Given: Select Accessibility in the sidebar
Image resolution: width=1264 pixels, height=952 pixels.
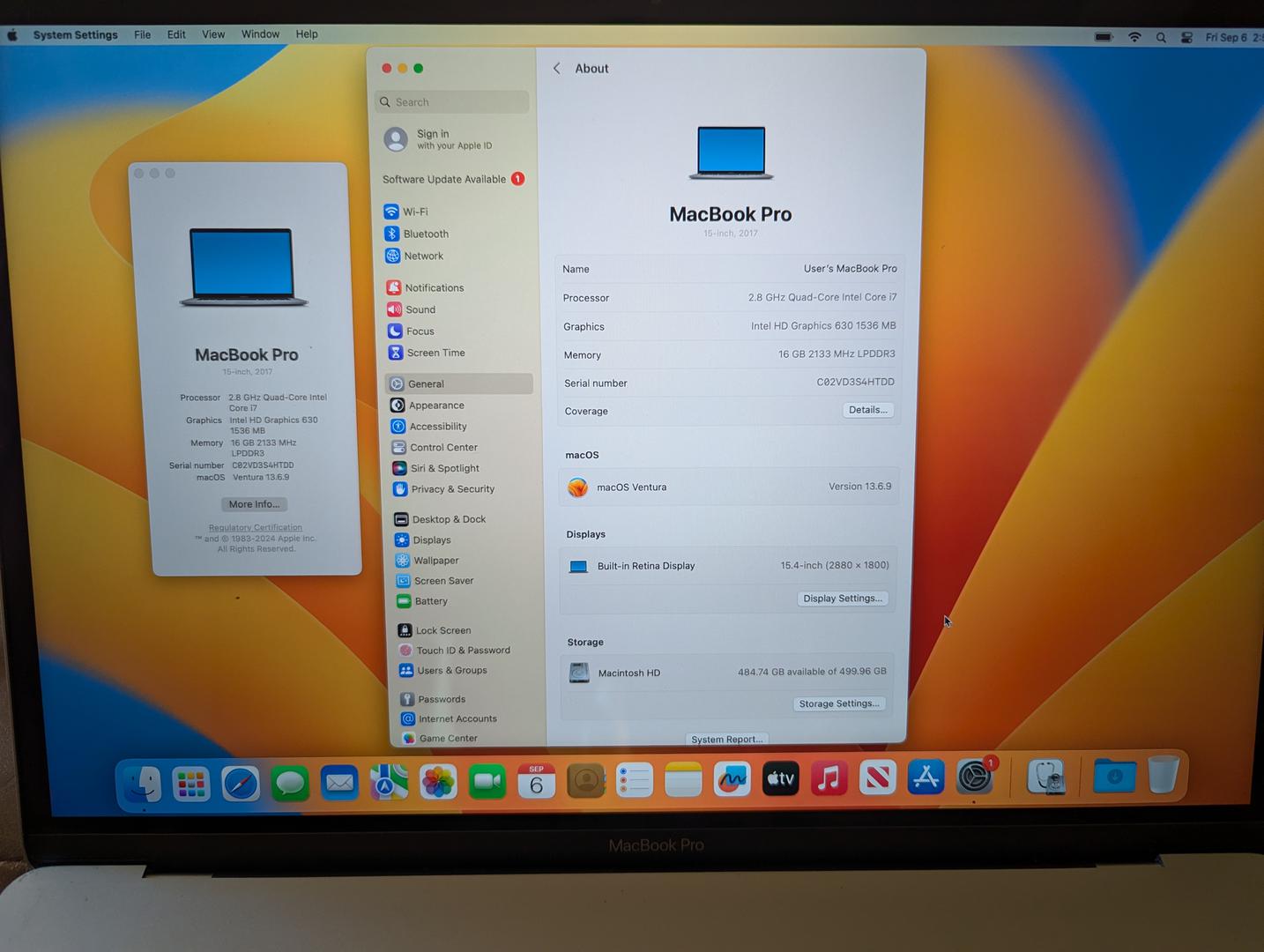Looking at the screenshot, I should tap(428, 427).
